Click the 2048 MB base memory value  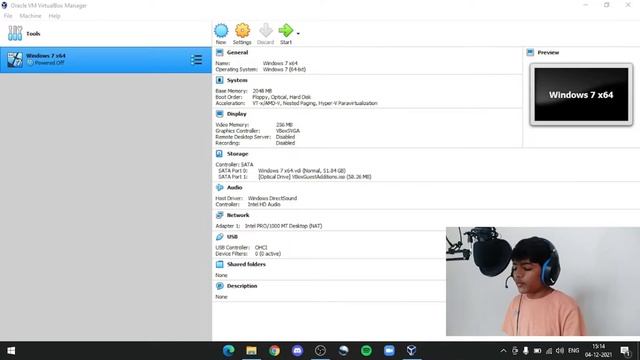click(262, 91)
